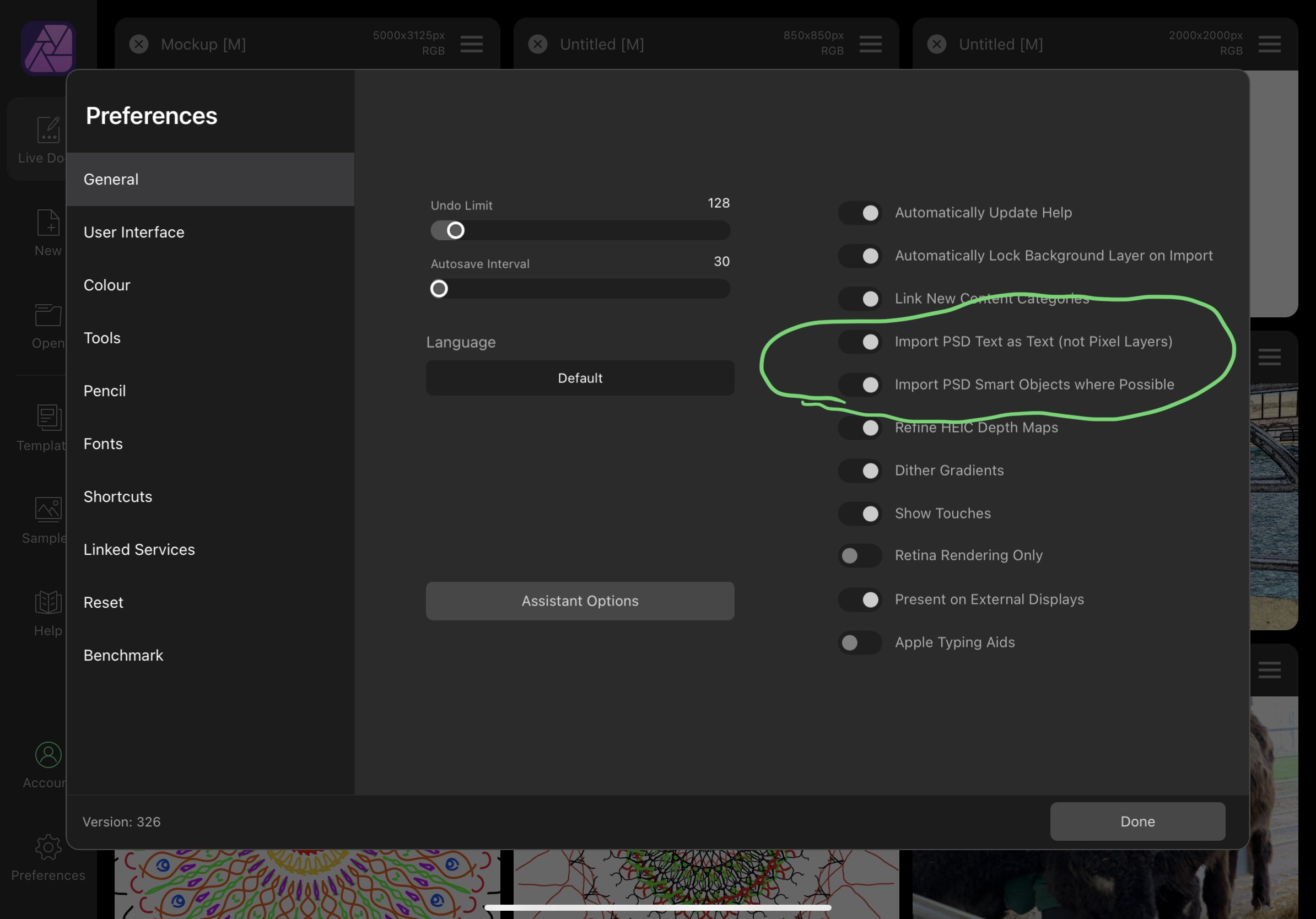Viewport: 1316px width, 919px height.
Task: Click the Undo Limit value 128
Action: tap(719, 203)
